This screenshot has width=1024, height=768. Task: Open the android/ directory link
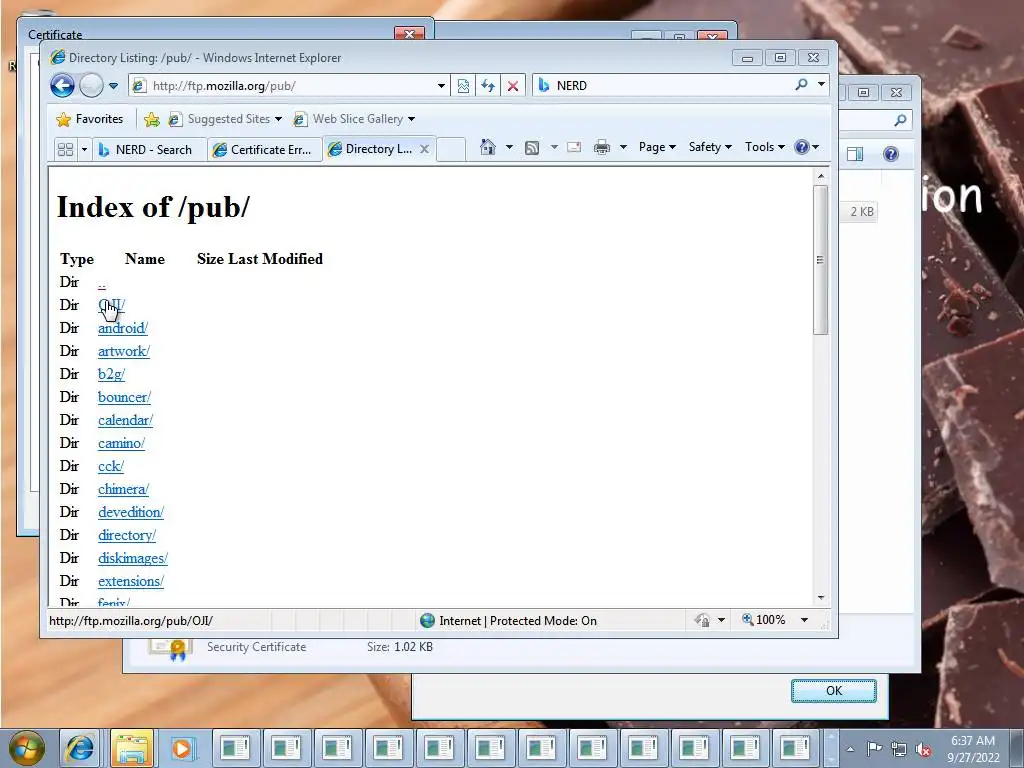click(x=123, y=328)
